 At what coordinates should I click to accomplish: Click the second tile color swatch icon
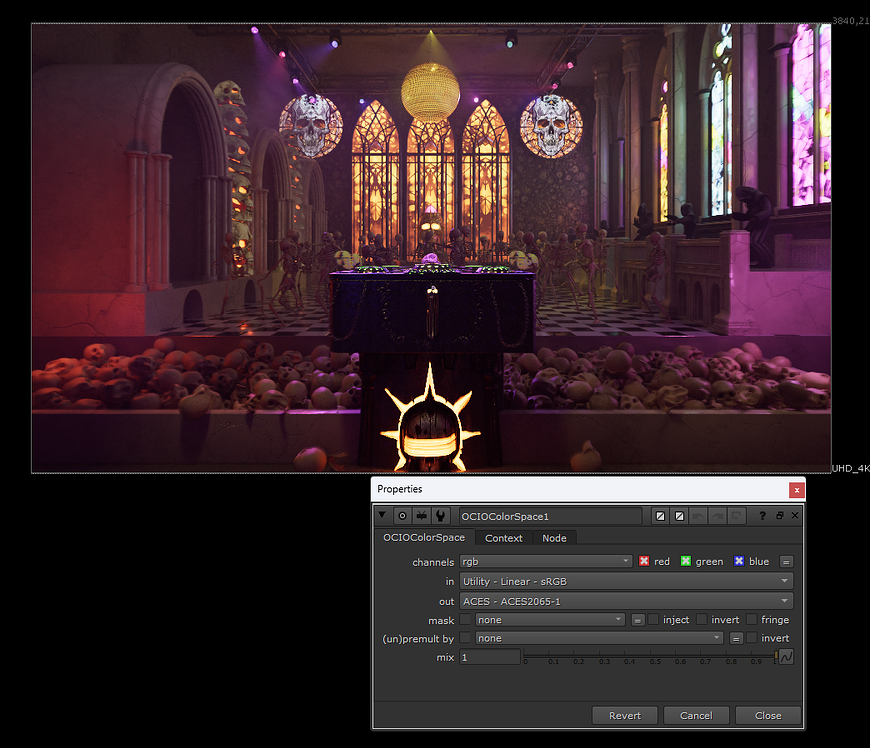pos(679,516)
